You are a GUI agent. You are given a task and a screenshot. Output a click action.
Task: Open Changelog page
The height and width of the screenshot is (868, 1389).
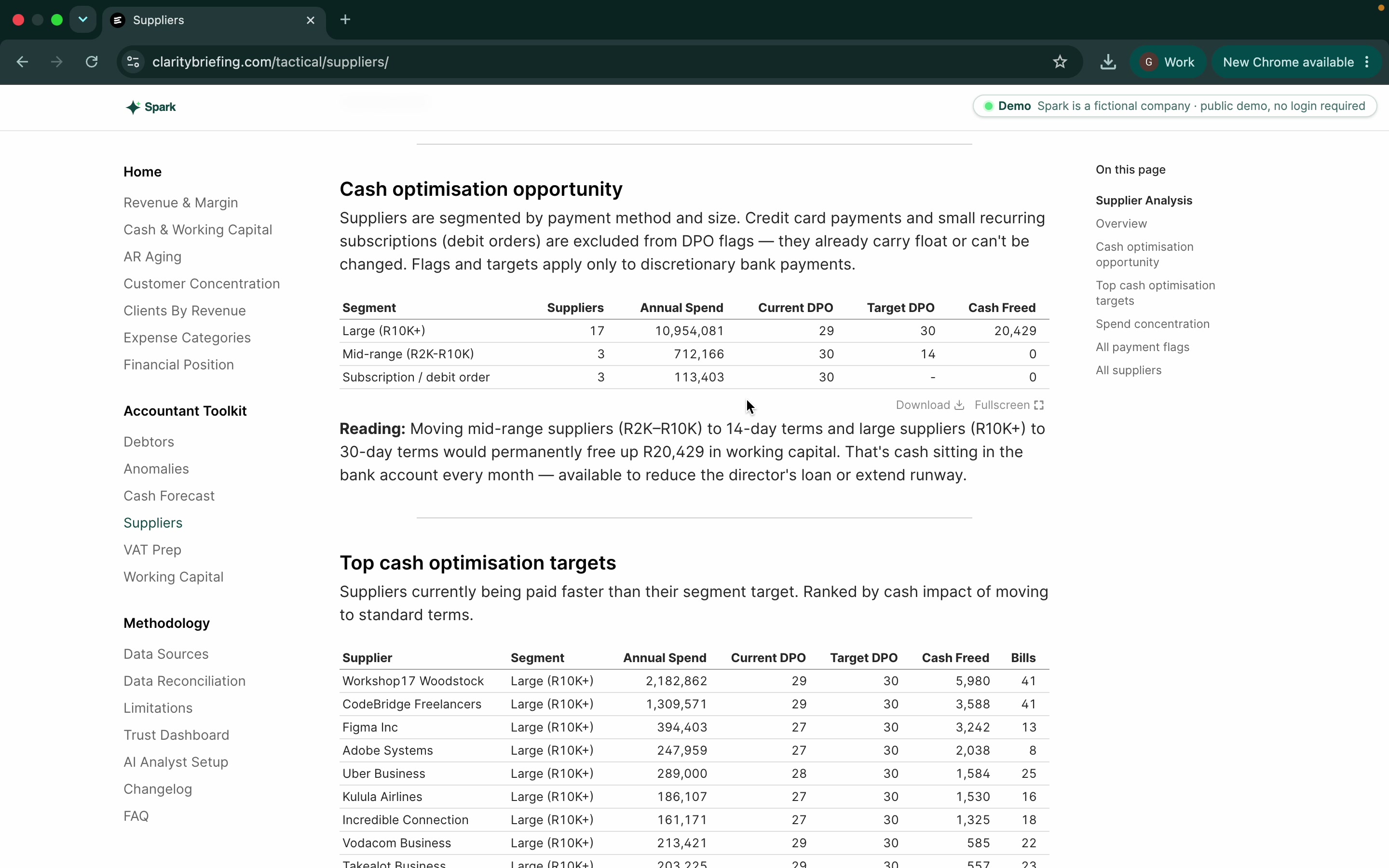158,789
